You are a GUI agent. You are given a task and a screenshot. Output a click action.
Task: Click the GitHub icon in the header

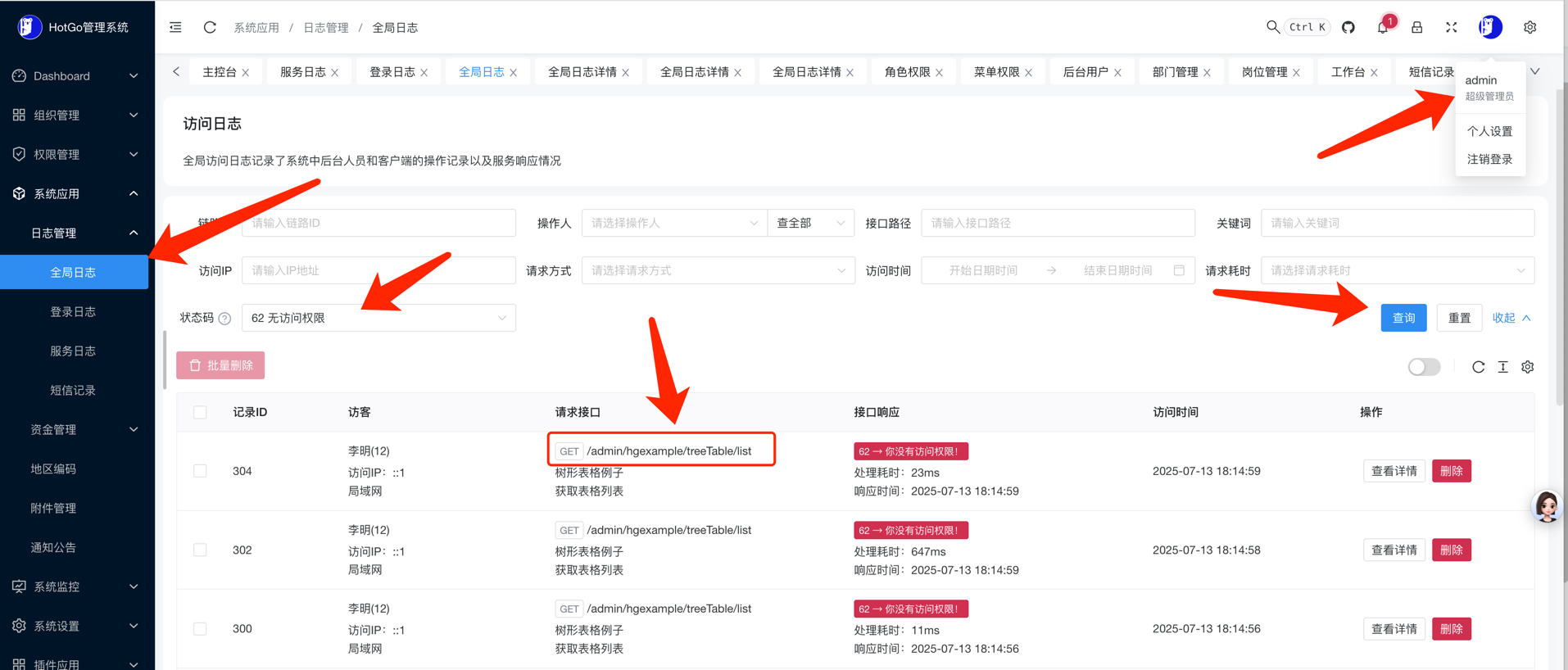(1348, 28)
